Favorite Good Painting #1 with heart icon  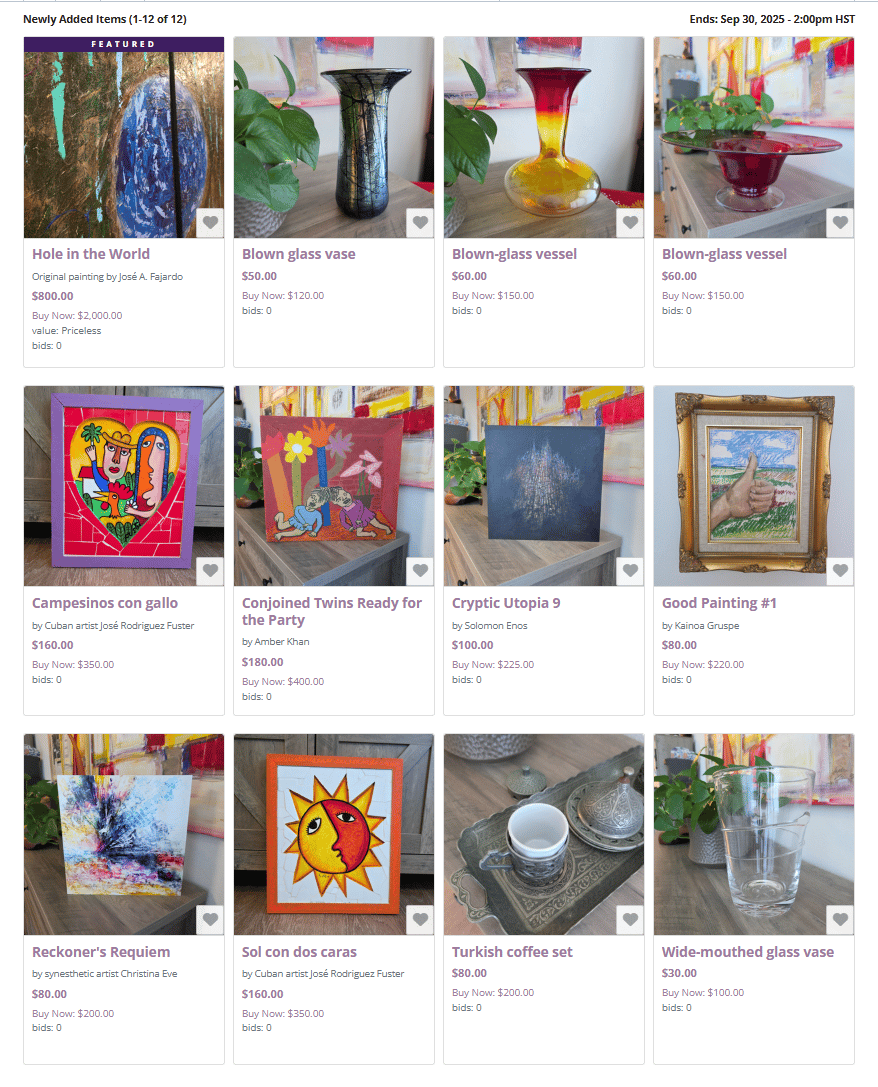coord(840,571)
